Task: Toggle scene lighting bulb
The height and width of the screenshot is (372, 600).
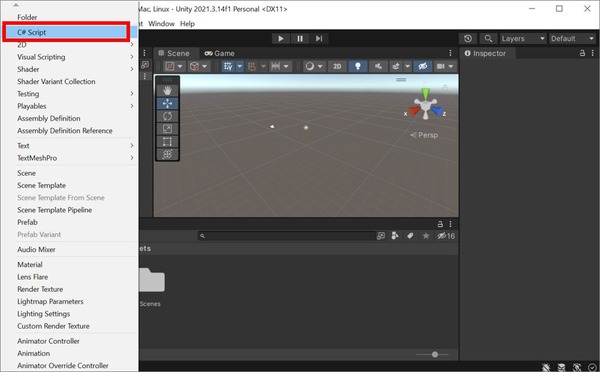Action: pyautogui.click(x=358, y=66)
